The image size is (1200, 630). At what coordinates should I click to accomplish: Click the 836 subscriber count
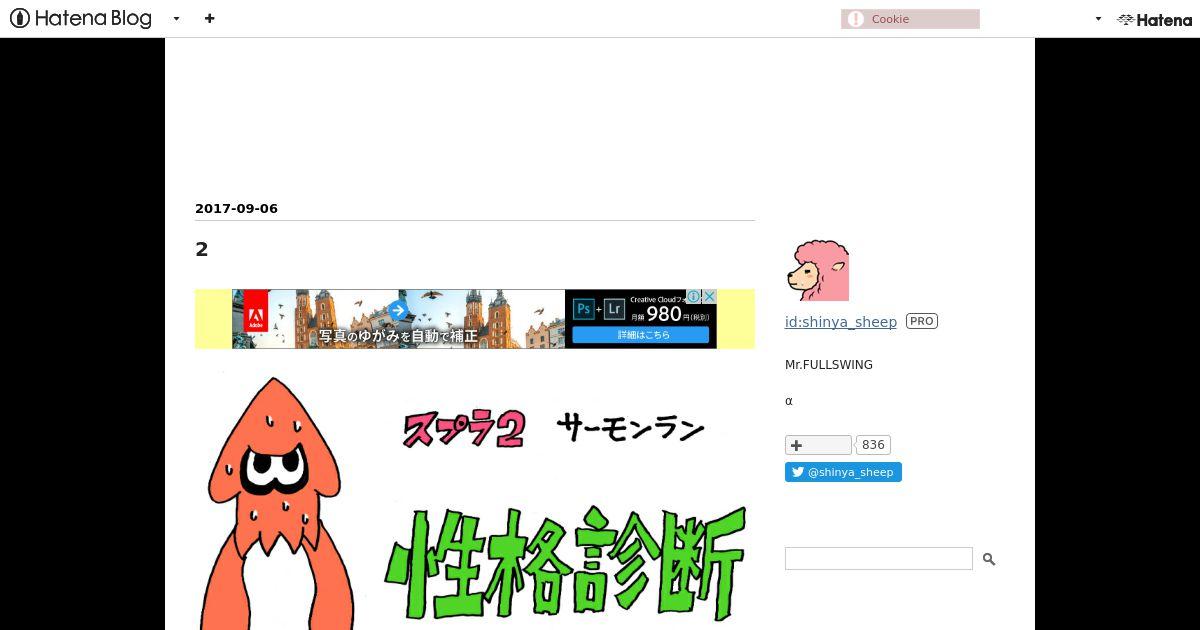(873, 445)
